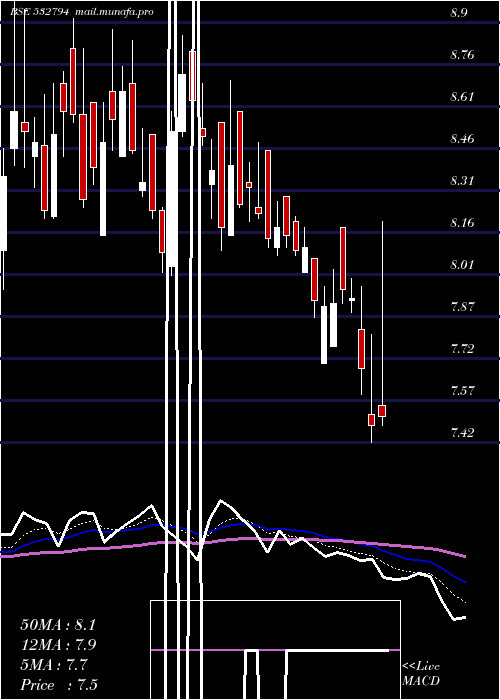Select the last candlestick with long upper wick

point(382,323)
